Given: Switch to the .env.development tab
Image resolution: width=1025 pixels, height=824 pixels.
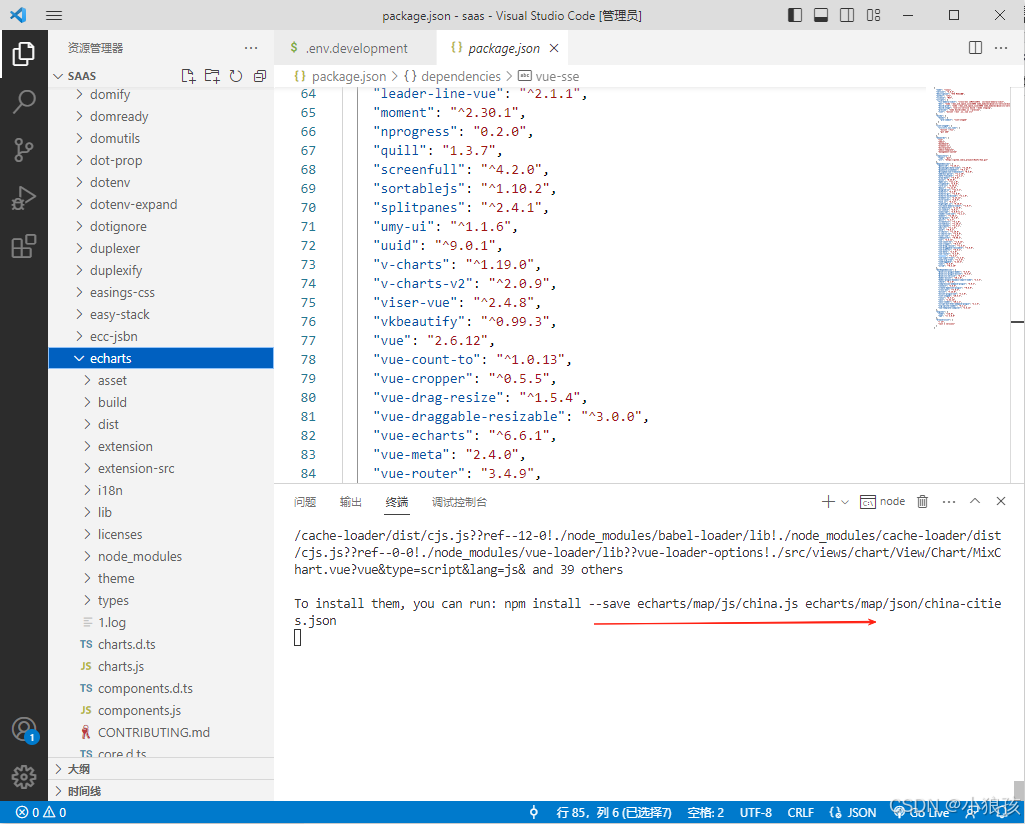Looking at the screenshot, I should pyautogui.click(x=356, y=48).
